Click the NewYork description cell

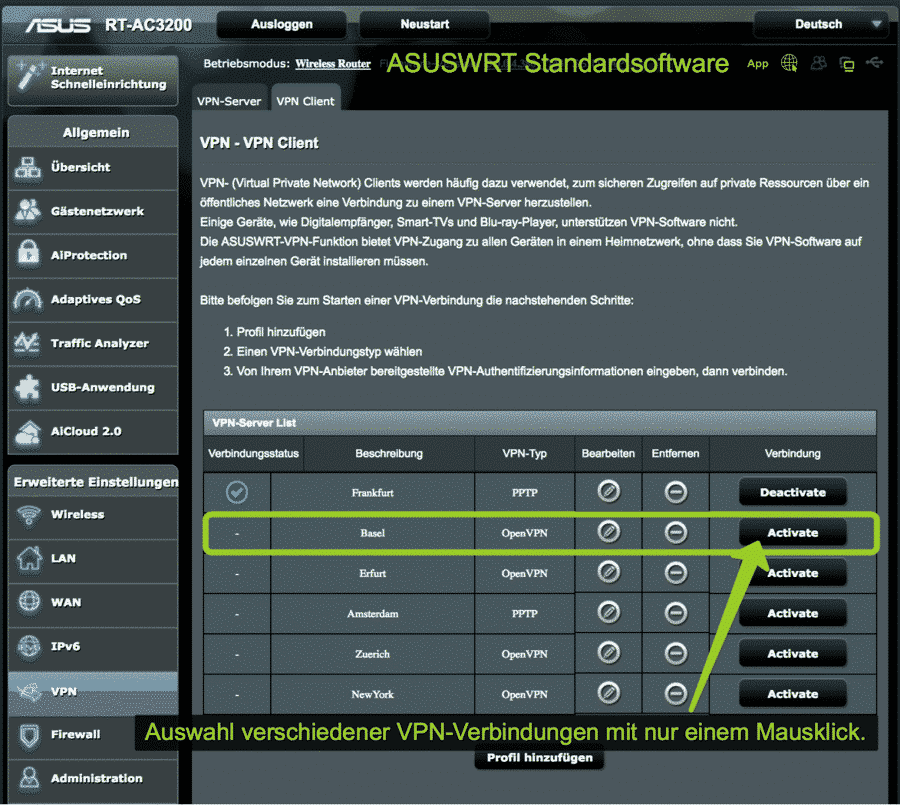pyautogui.click(x=373, y=694)
